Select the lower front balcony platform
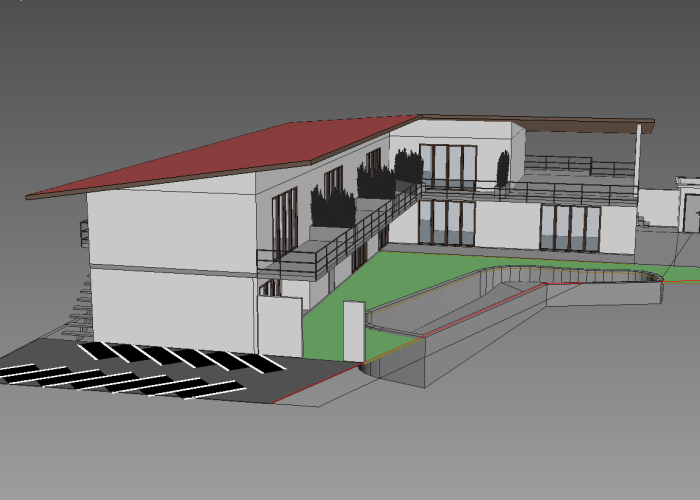The height and width of the screenshot is (500, 700). 290,263
